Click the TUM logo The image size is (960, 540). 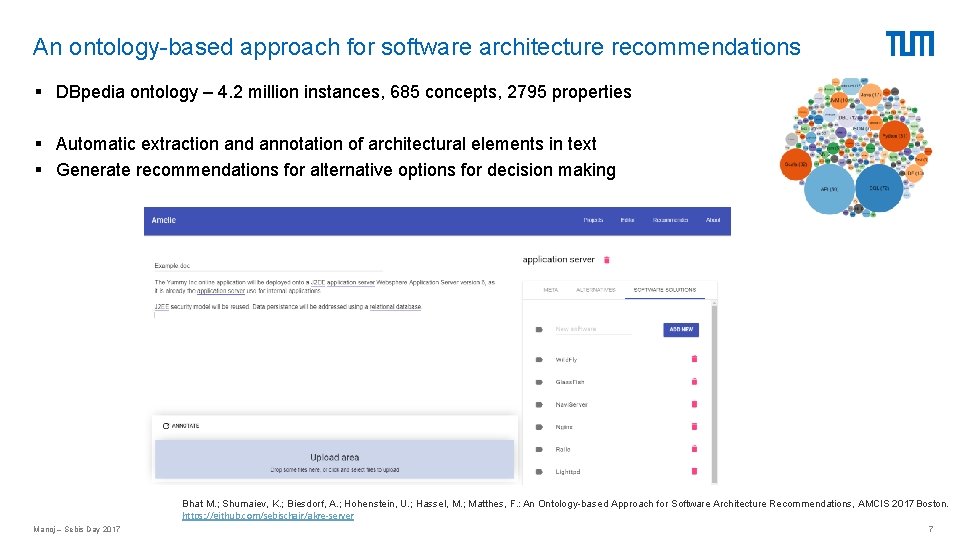coord(910,43)
